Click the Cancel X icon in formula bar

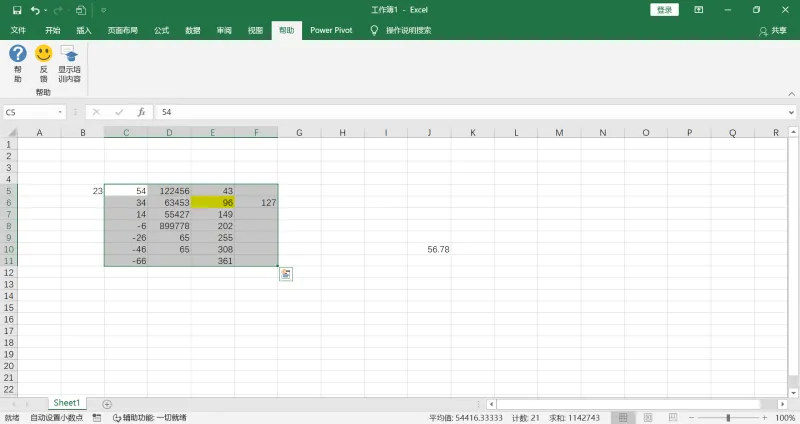click(96, 112)
